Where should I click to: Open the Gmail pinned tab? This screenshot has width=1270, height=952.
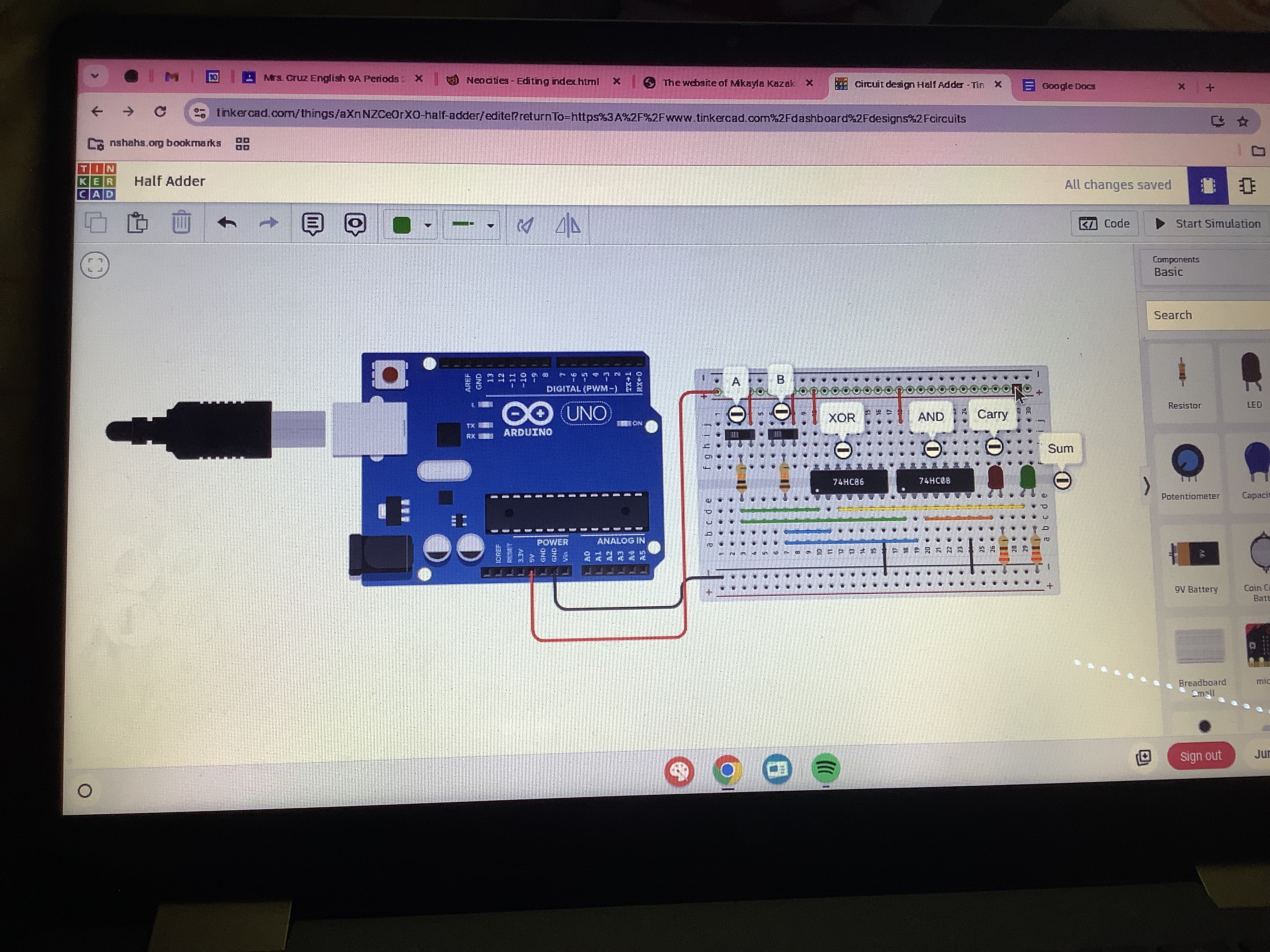172,76
